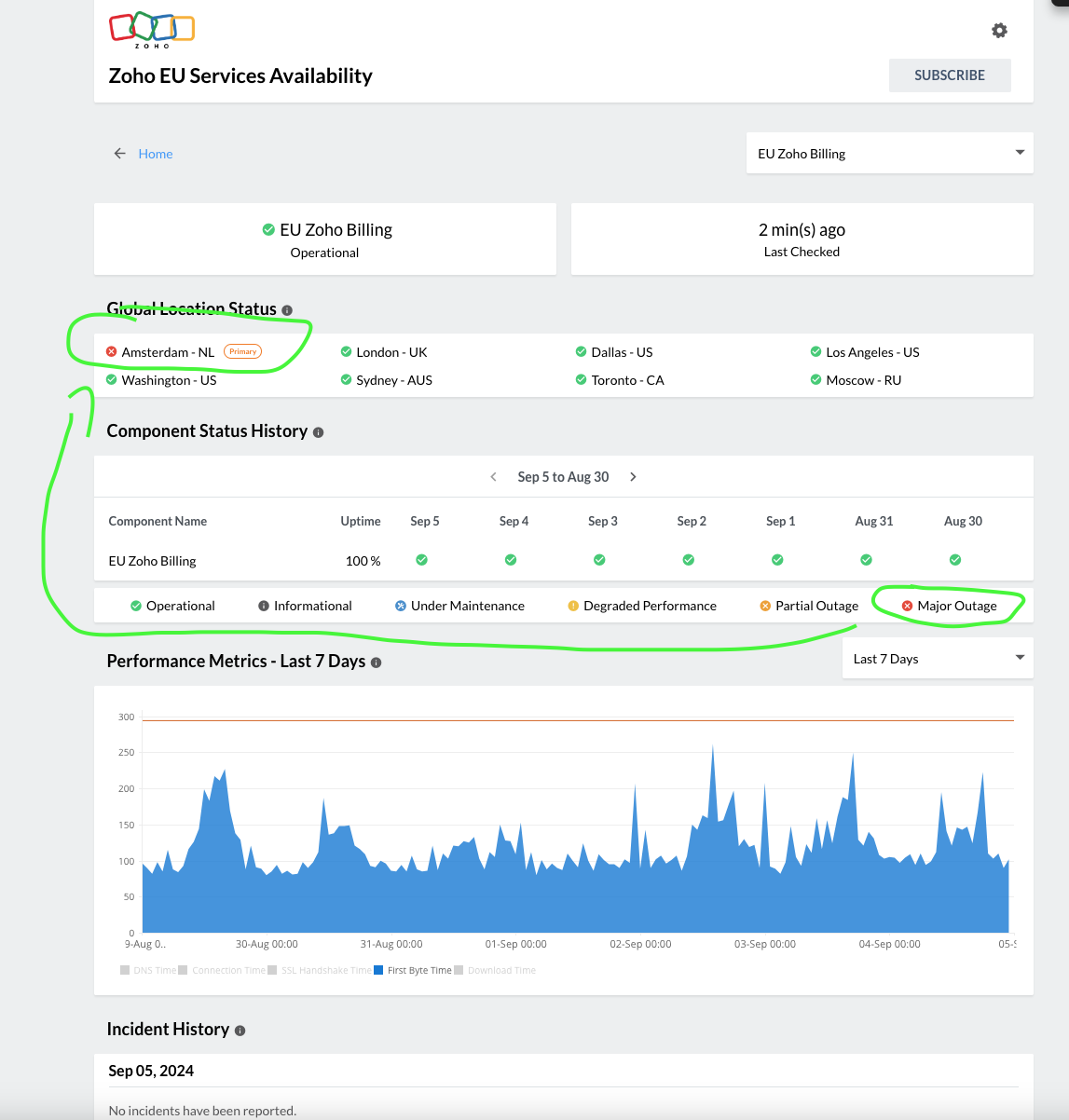Click the No incidents have been reported text
Screen dimensions: 1069x1120
click(202, 1111)
